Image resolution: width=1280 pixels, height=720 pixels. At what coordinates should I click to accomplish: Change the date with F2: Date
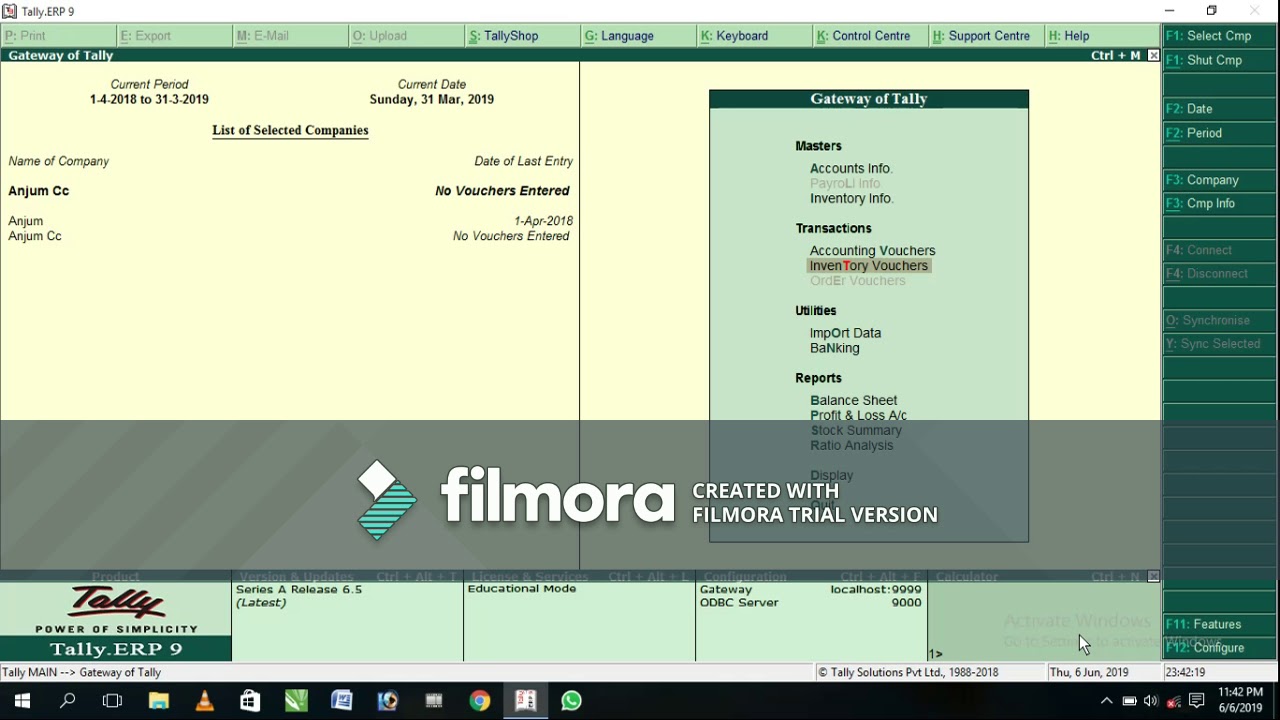pos(1220,109)
